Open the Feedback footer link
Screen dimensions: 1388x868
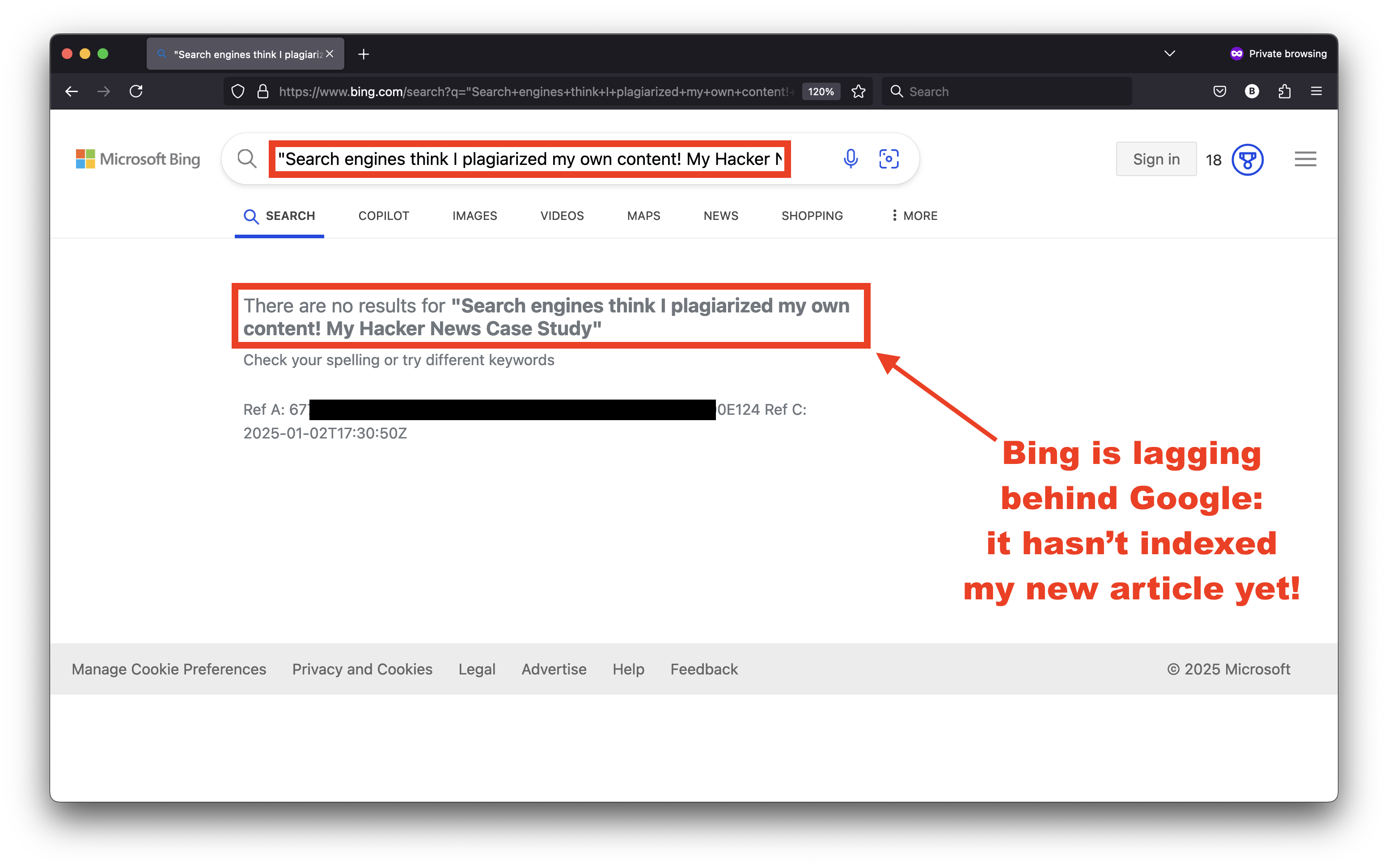(704, 669)
